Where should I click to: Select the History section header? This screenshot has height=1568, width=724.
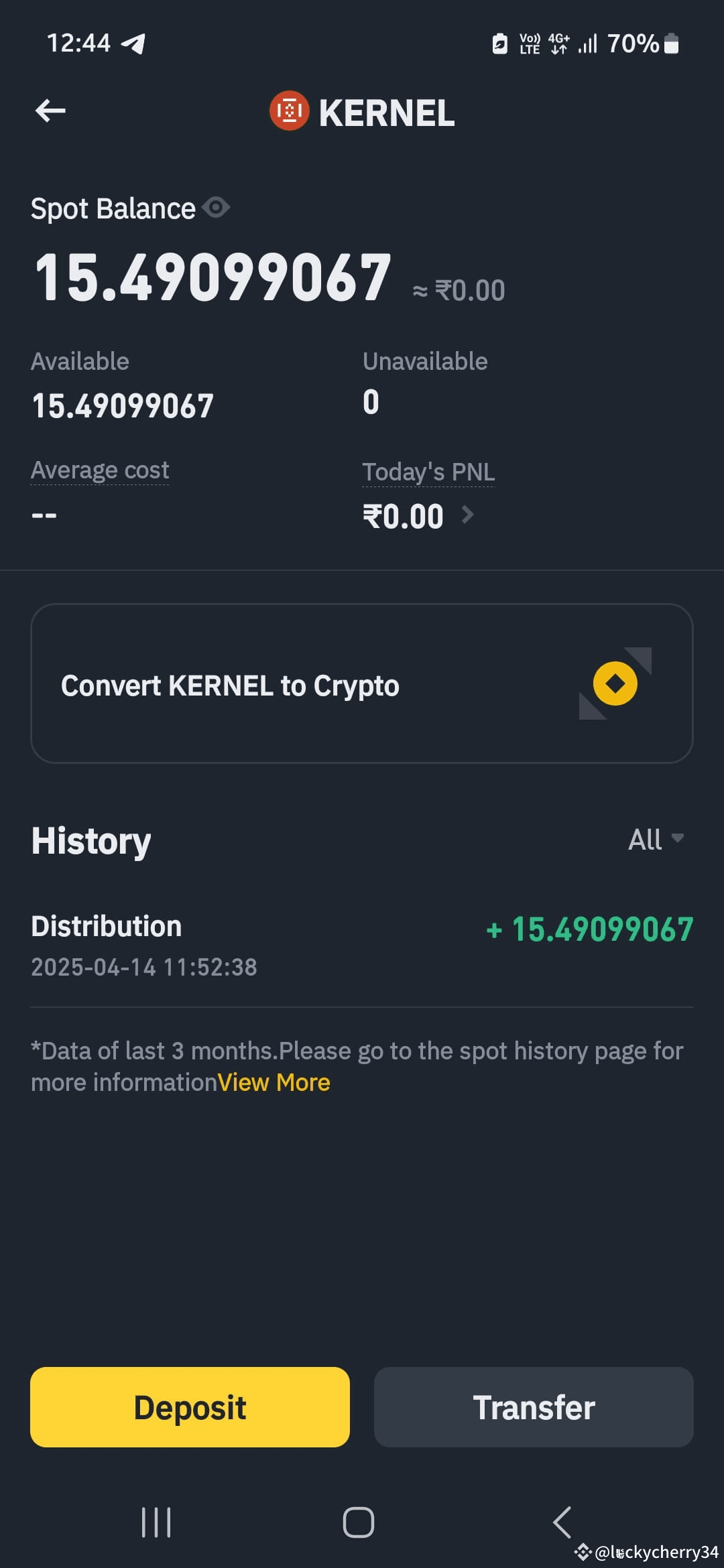click(x=90, y=840)
